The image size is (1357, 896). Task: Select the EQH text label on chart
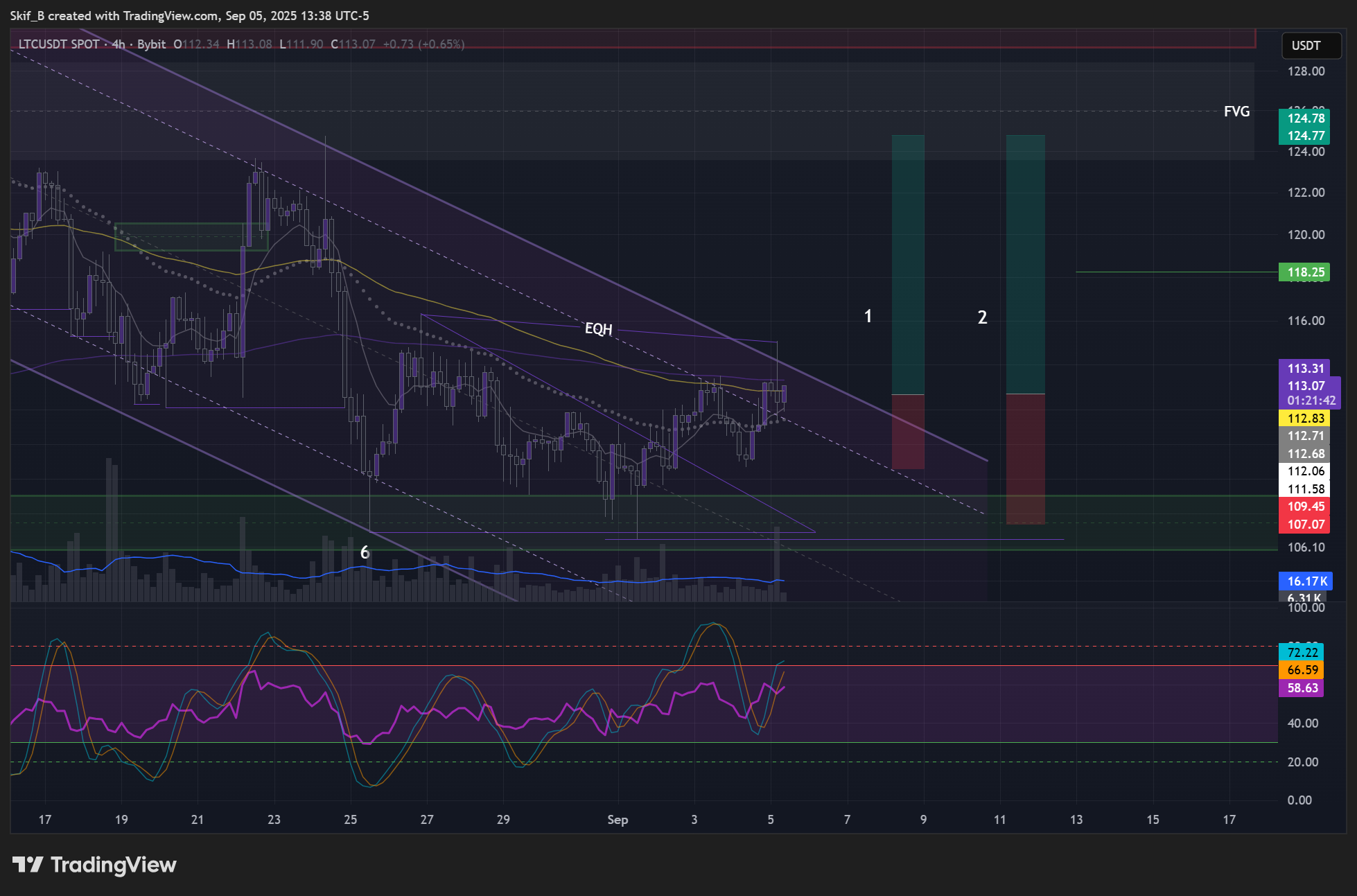[599, 328]
